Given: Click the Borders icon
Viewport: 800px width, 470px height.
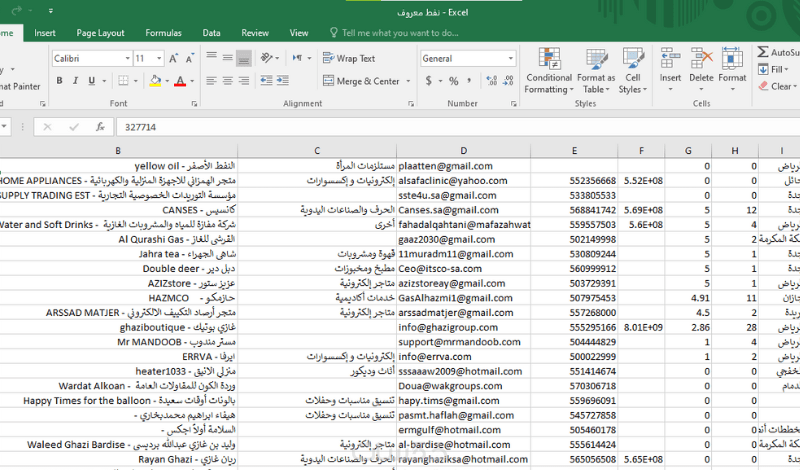Looking at the screenshot, I should pyautogui.click(x=123, y=81).
